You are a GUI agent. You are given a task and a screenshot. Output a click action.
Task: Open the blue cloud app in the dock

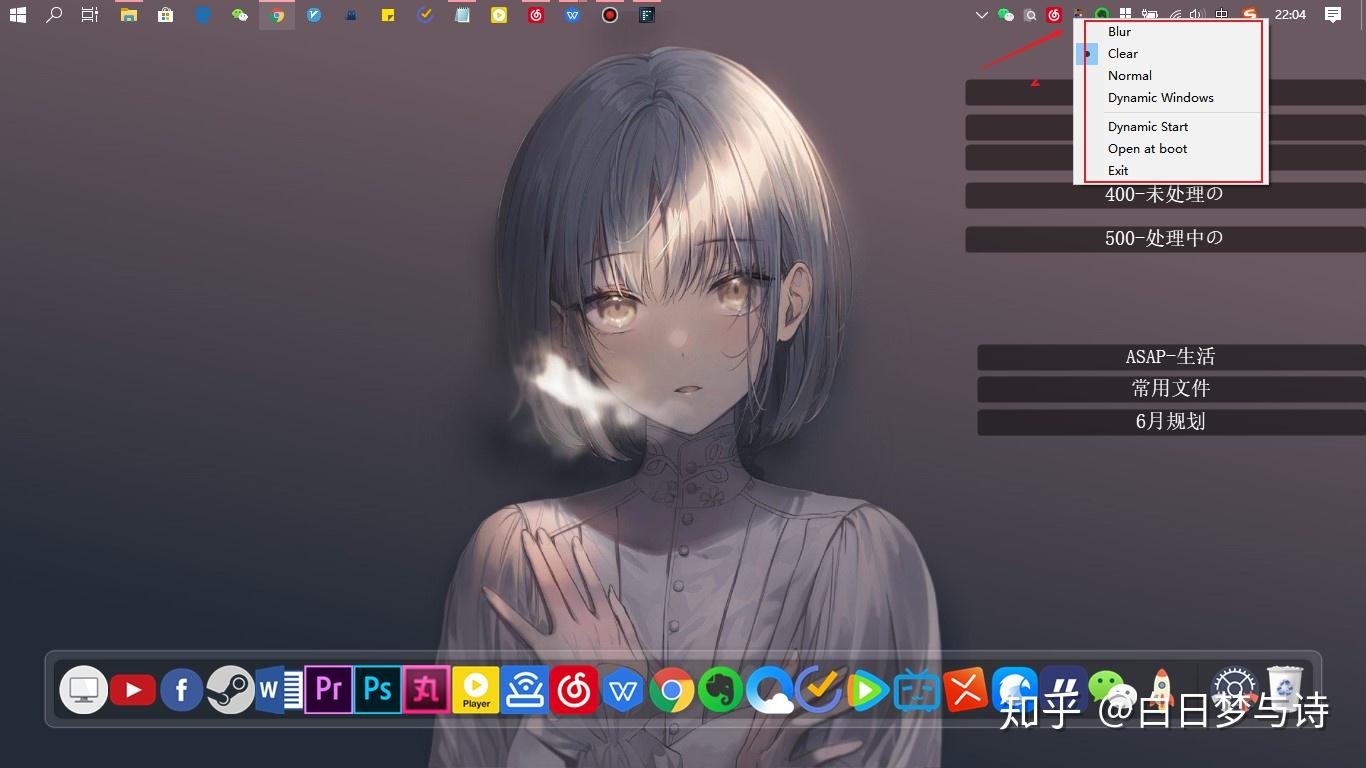click(770, 690)
